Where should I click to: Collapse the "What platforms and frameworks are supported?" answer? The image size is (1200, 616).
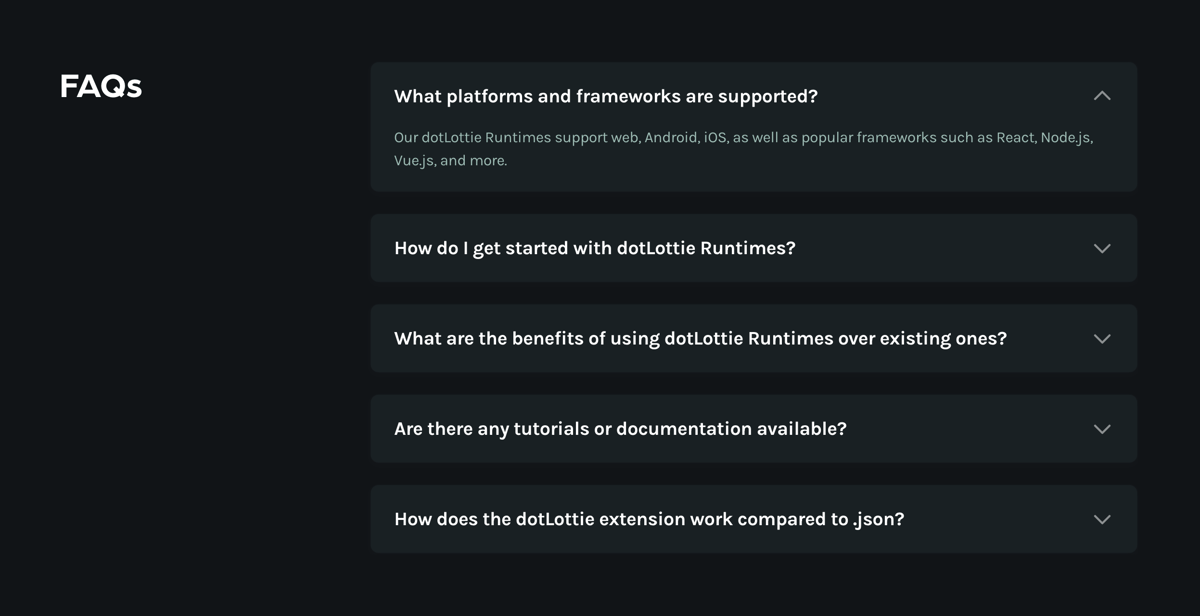click(1101, 95)
